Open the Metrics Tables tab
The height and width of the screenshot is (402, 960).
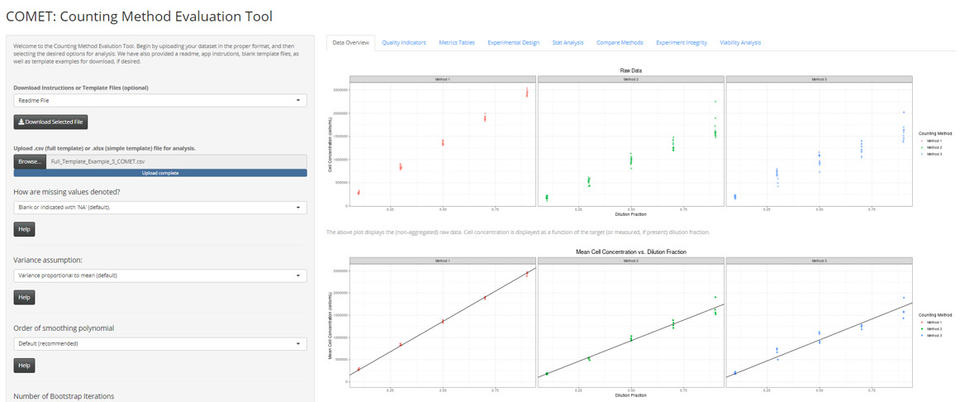pos(459,43)
